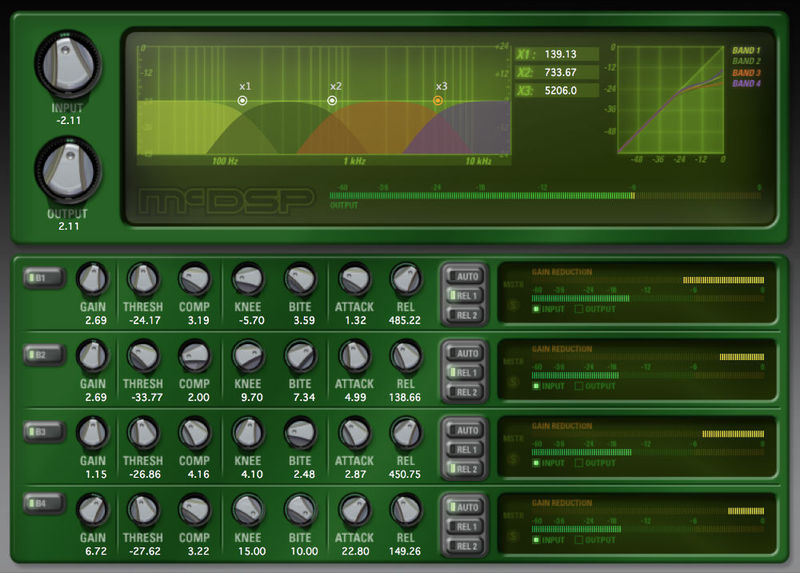This screenshot has width=800, height=573.
Task: Toggle the B2 band enable button
Action: pyautogui.click(x=44, y=354)
